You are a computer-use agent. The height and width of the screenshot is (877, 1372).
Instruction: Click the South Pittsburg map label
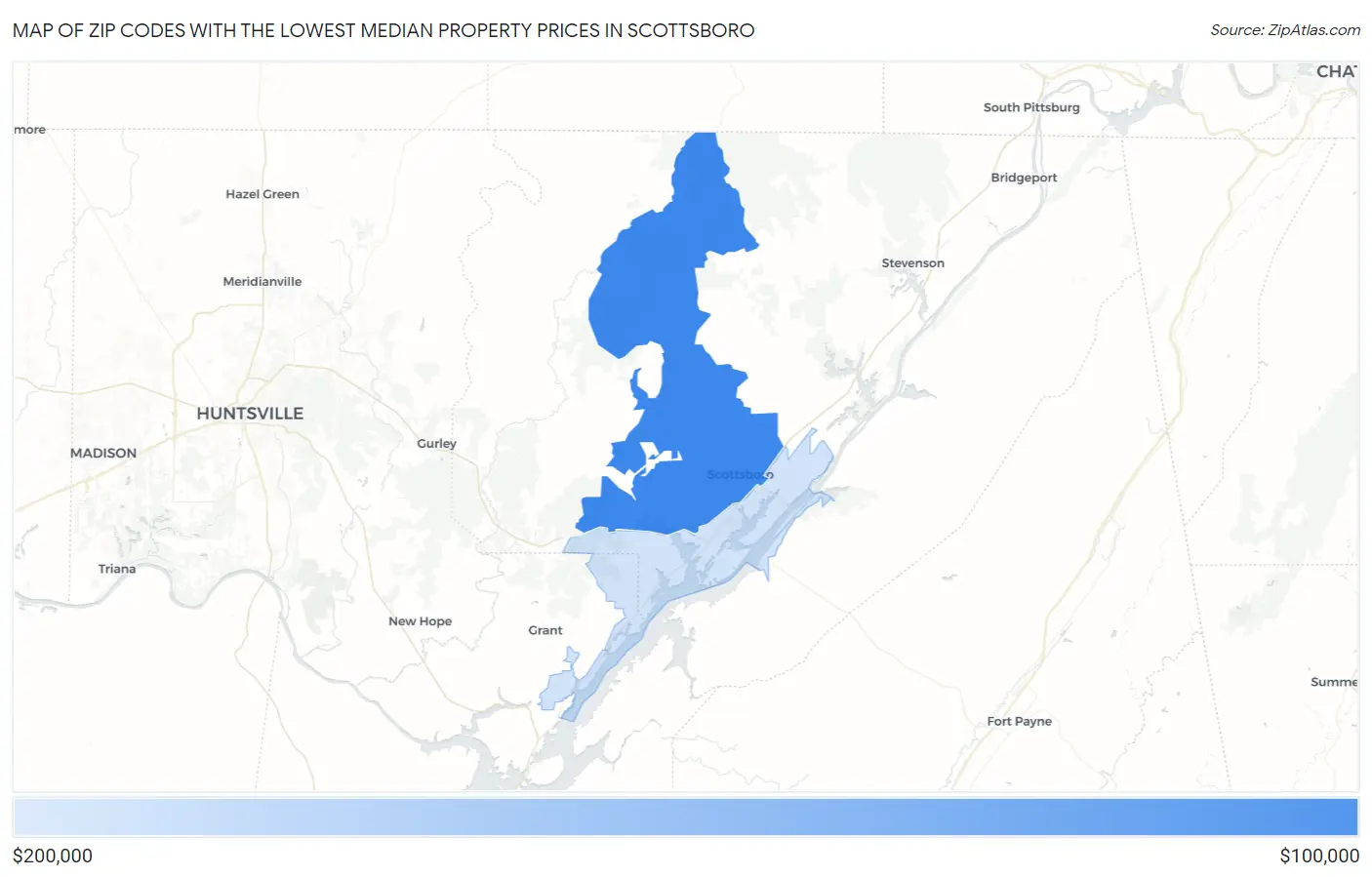coord(1031,107)
